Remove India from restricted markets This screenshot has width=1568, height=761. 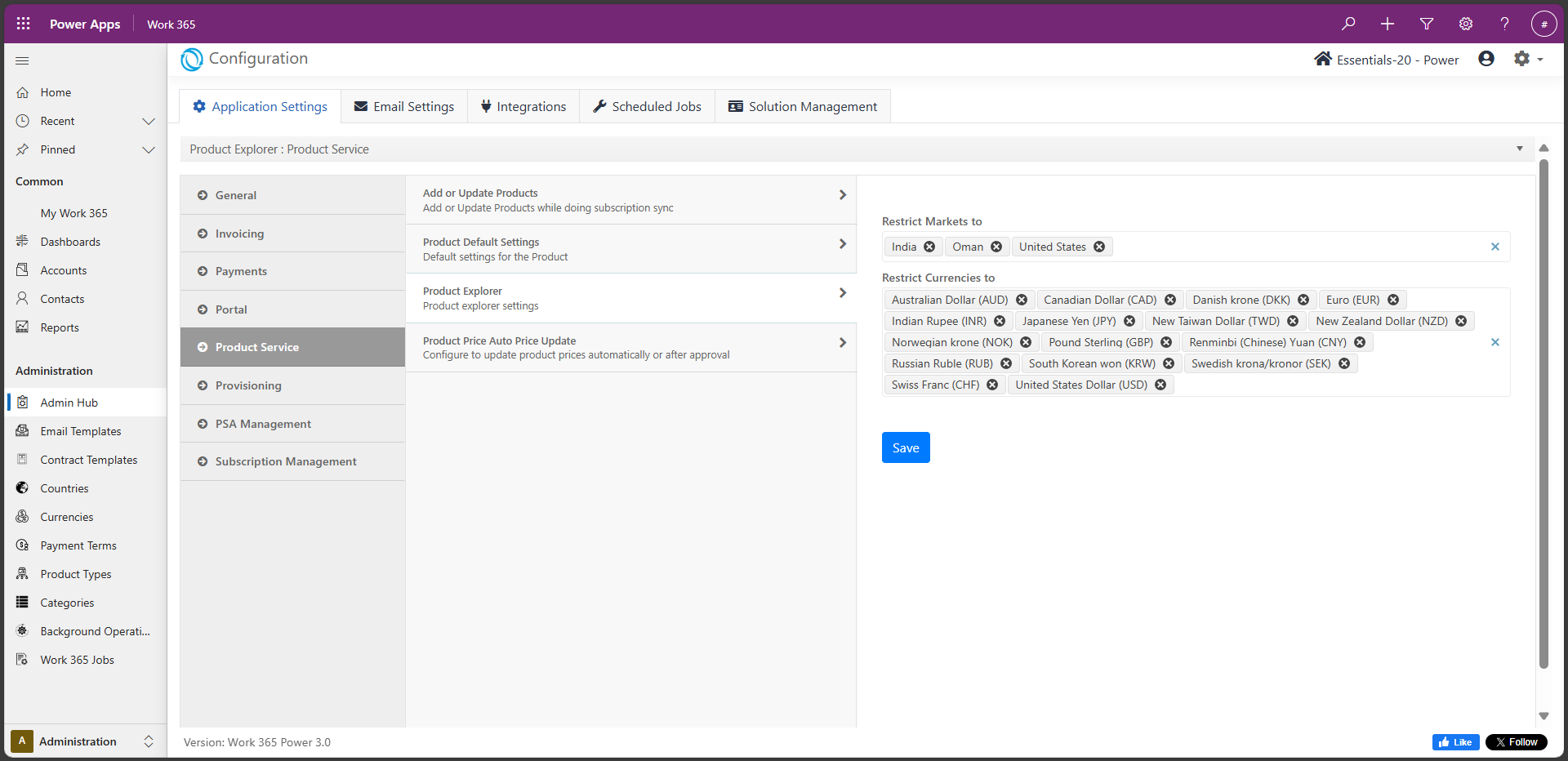929,247
